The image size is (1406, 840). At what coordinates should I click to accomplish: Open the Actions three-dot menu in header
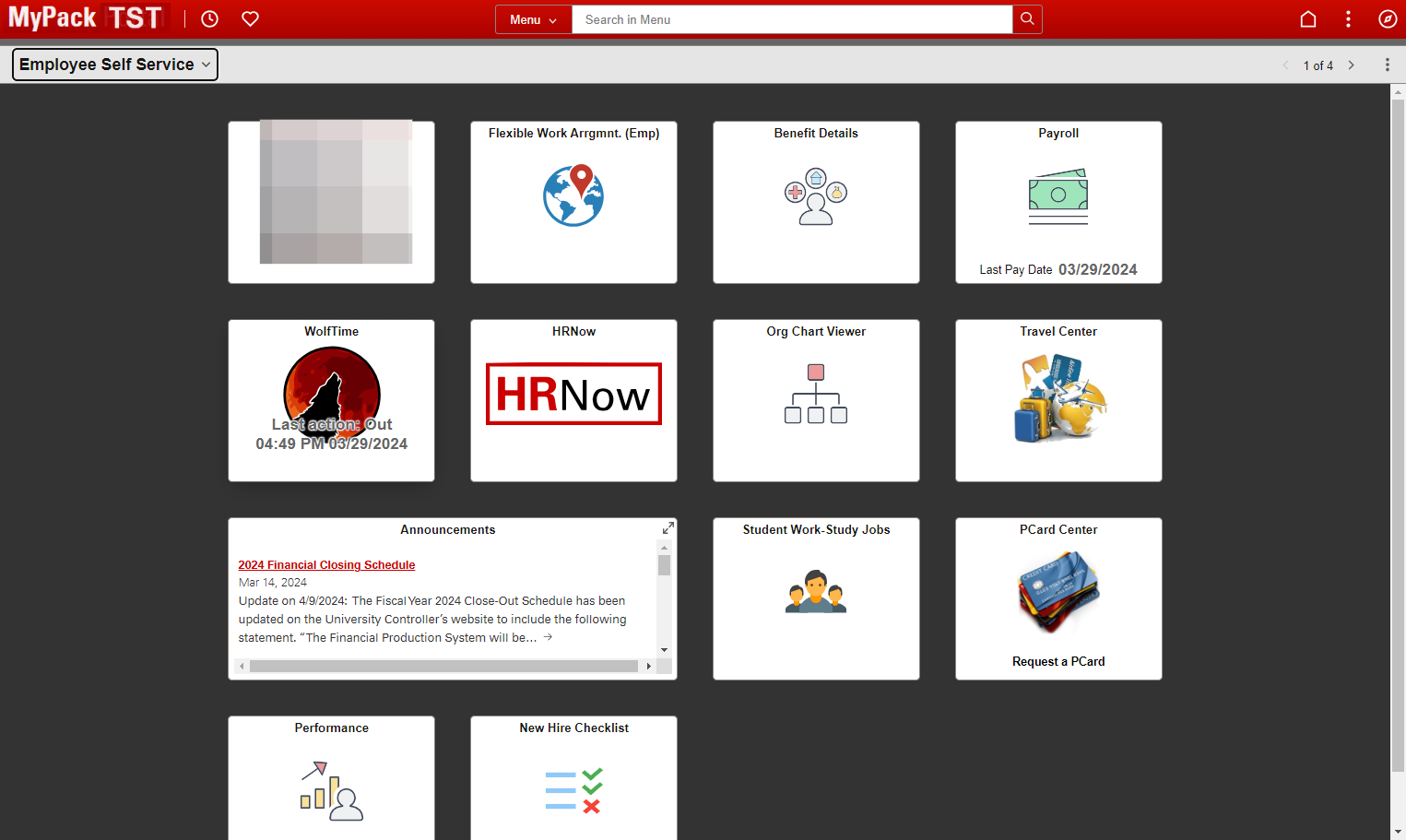[1348, 19]
